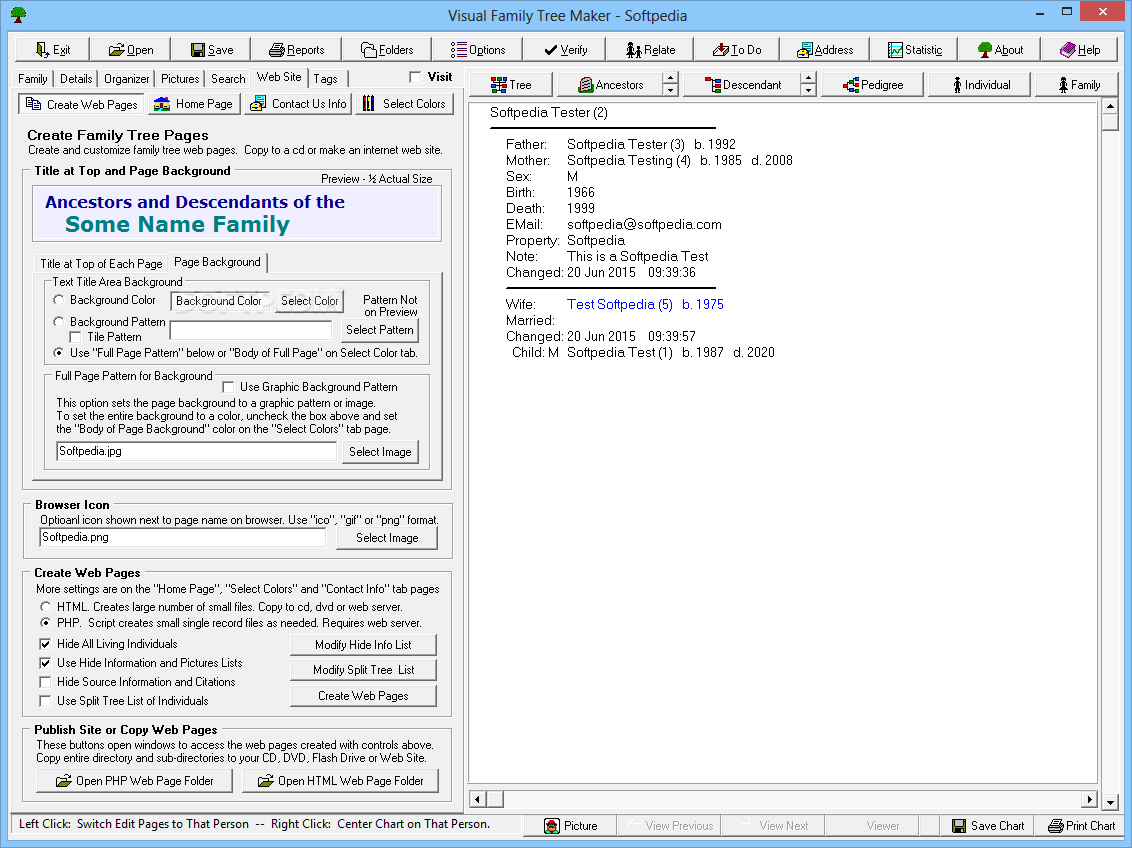
Task: Save the family tree file
Action: 212,50
